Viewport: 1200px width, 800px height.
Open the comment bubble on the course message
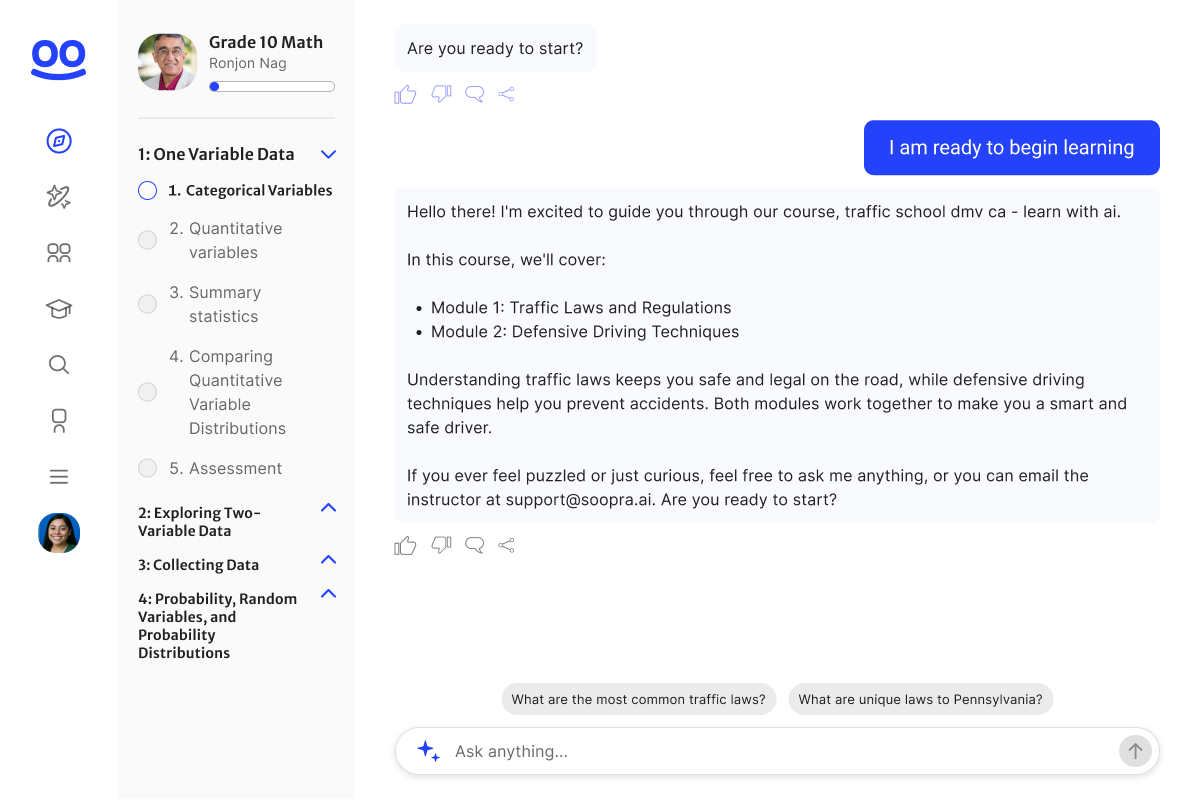coord(473,545)
